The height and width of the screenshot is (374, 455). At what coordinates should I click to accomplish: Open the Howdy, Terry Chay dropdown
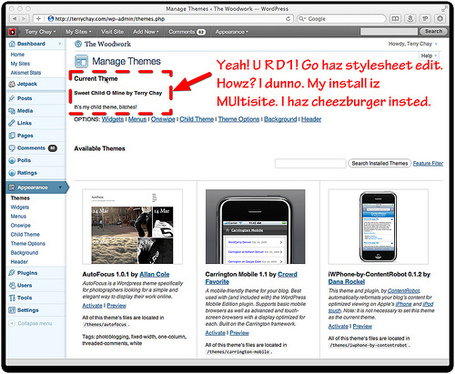click(x=413, y=44)
